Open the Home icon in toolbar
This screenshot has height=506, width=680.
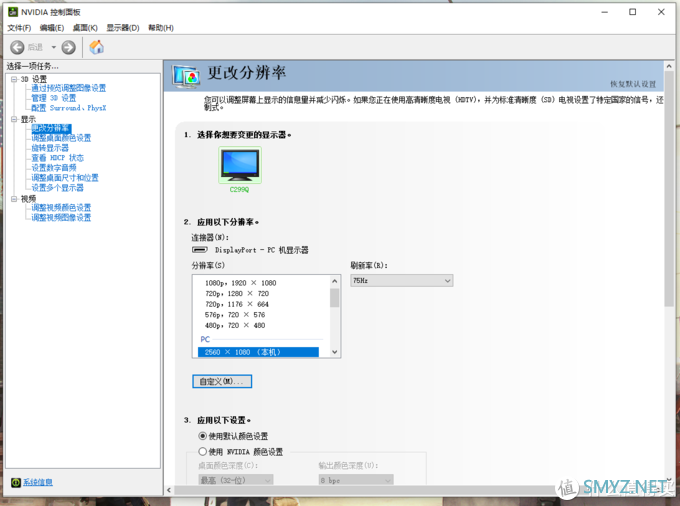[96, 47]
